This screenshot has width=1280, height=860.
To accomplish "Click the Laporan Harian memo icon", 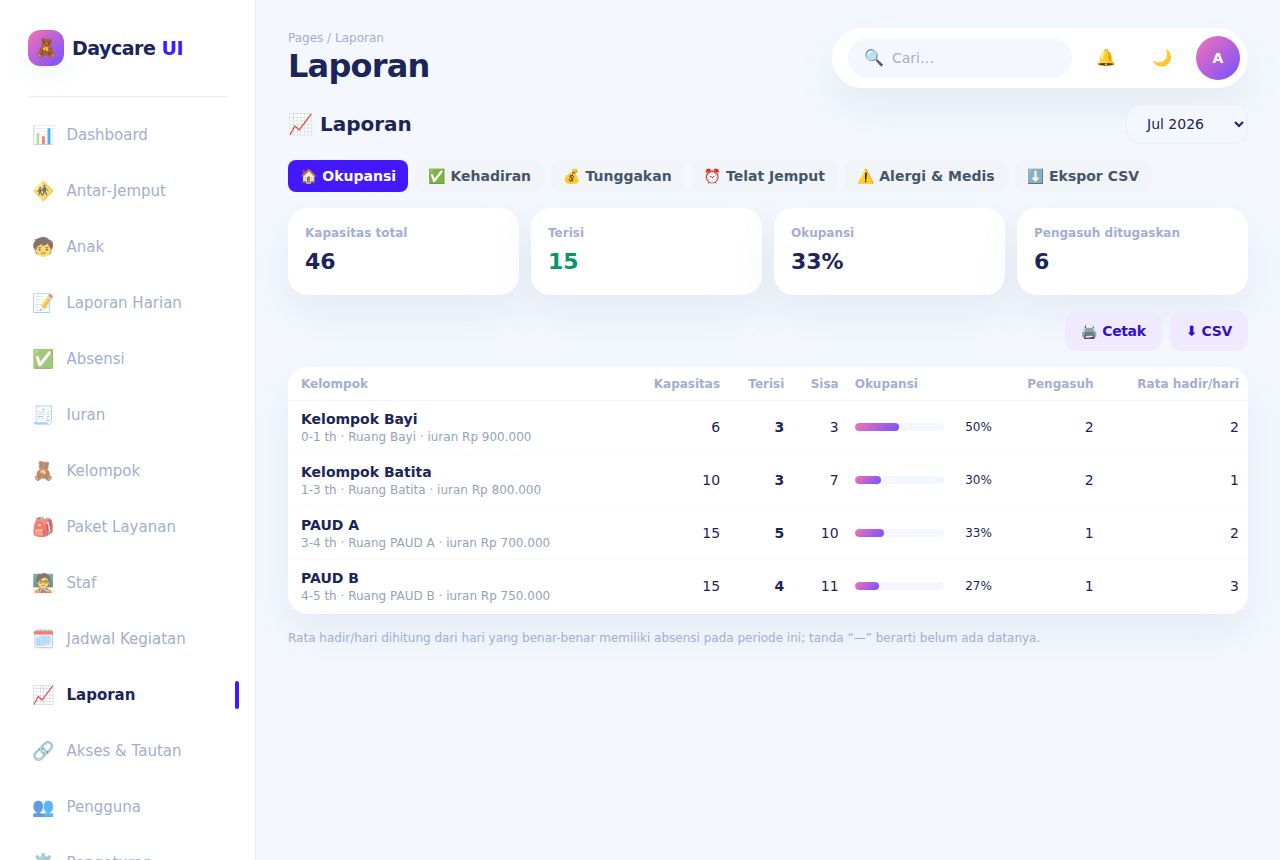I will 43,303.
